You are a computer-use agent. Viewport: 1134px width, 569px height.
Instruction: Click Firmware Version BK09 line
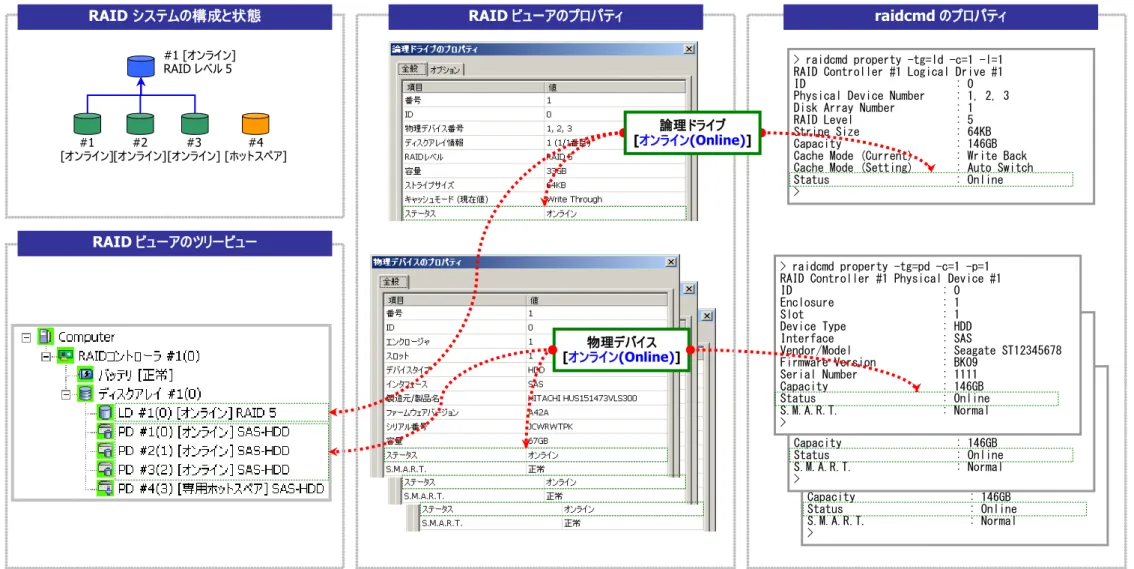(x=879, y=362)
